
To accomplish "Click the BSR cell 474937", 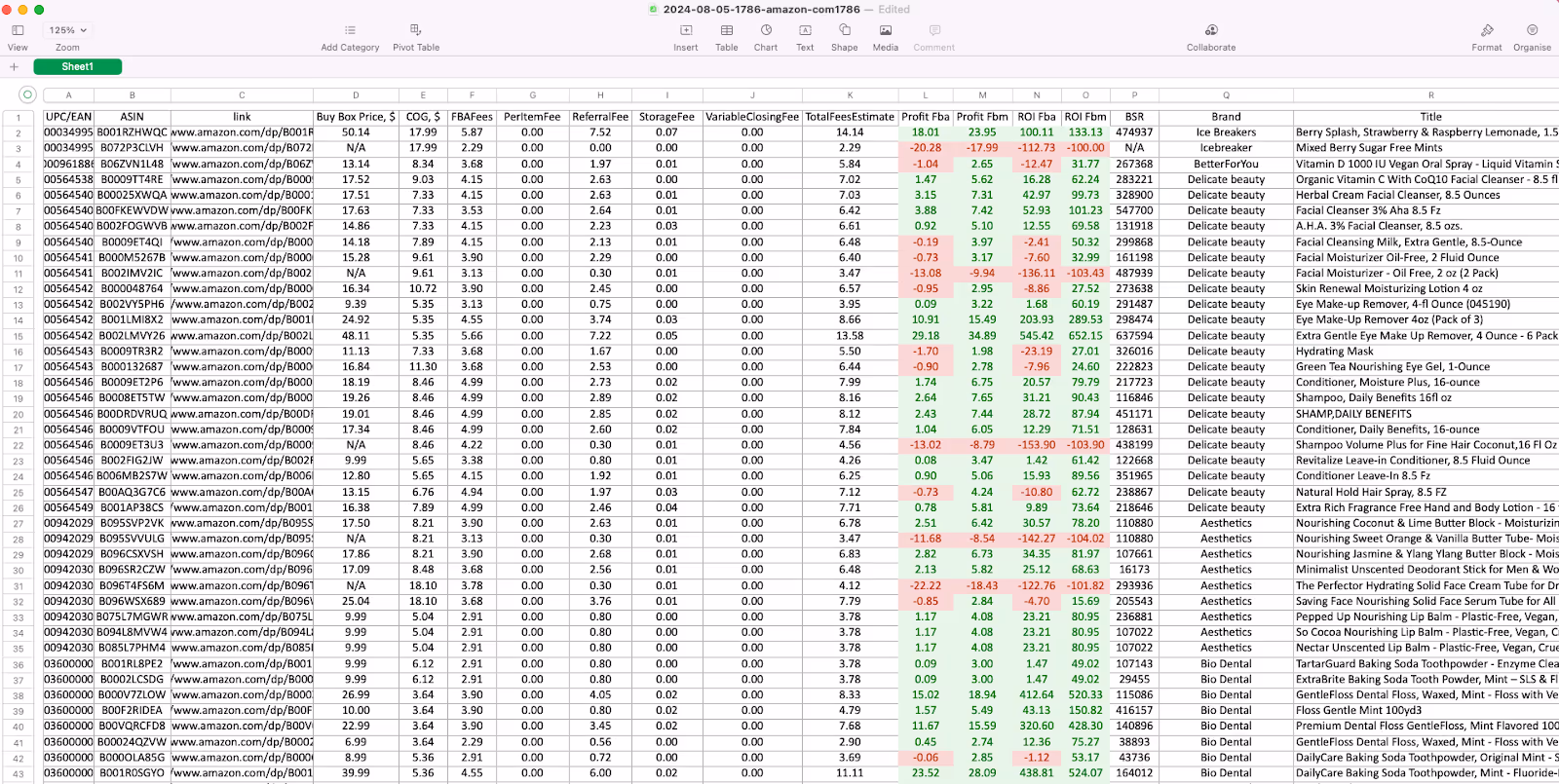I will point(1134,132).
